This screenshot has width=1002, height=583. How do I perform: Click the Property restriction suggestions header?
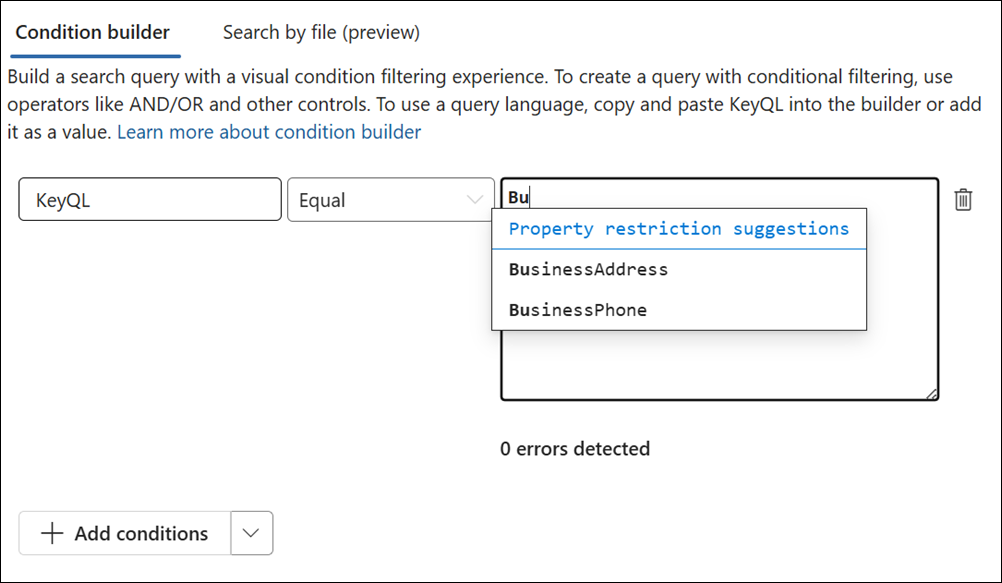click(678, 229)
